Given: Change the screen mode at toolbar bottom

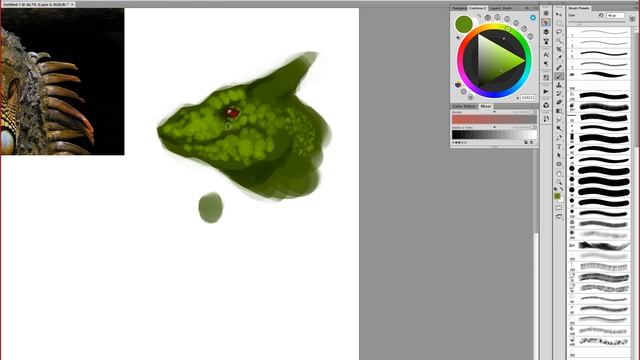Looking at the screenshot, I should tap(559, 217).
